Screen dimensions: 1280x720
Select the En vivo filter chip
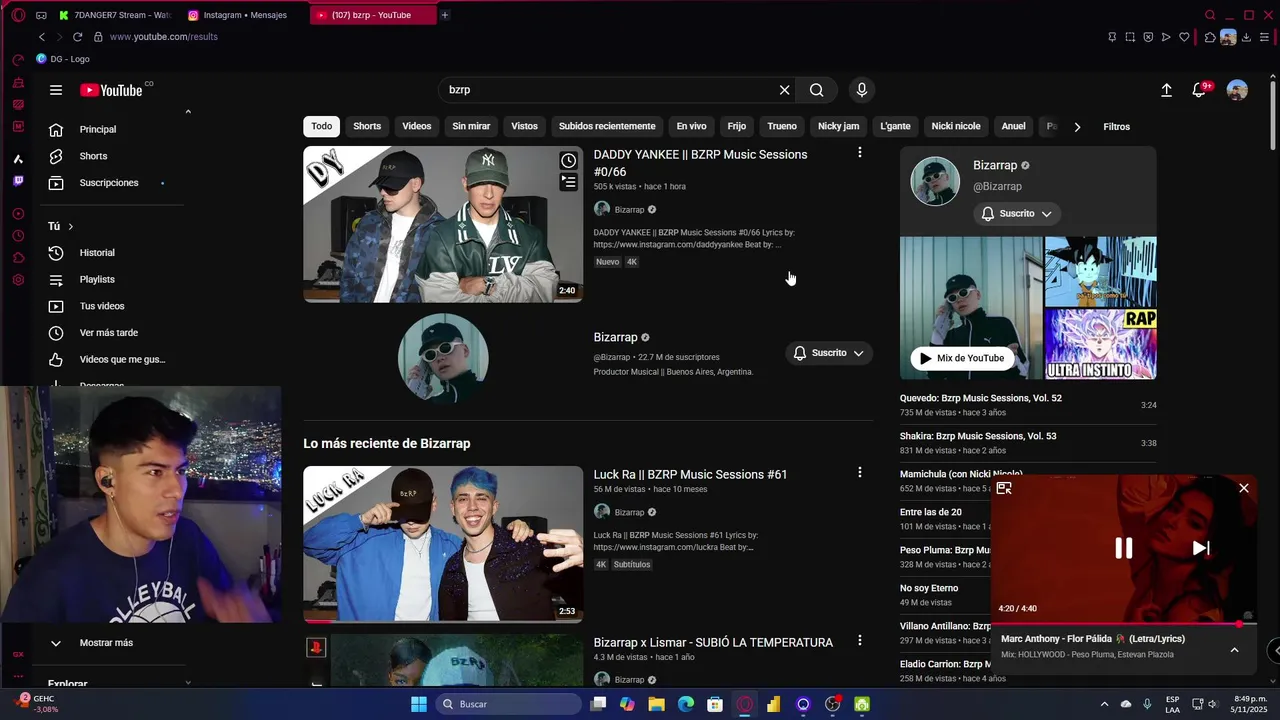coord(691,127)
